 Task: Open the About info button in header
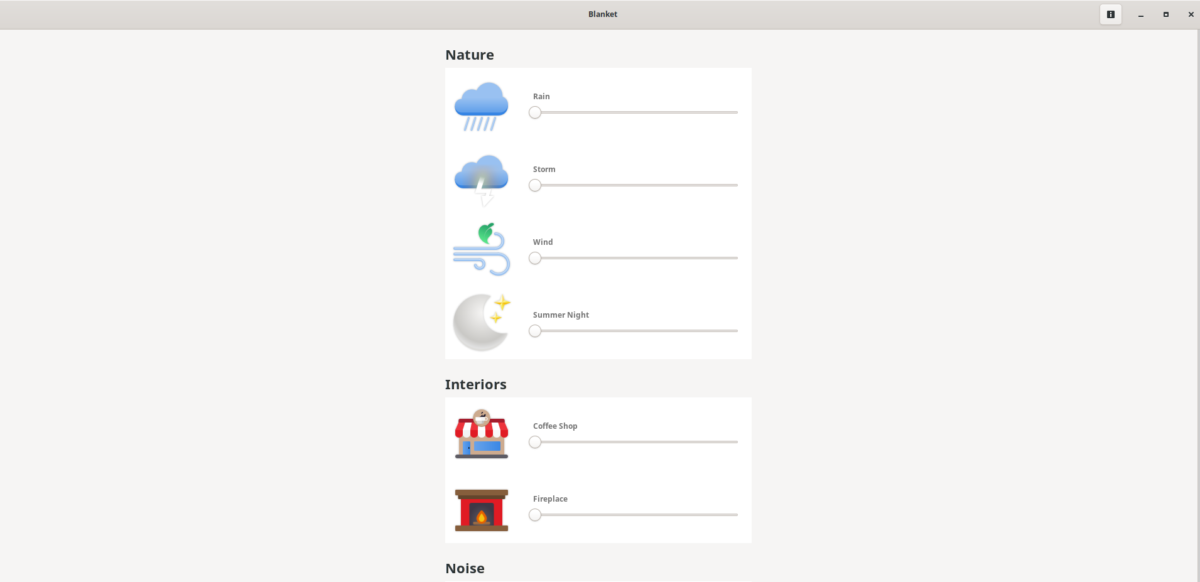(x=1110, y=14)
